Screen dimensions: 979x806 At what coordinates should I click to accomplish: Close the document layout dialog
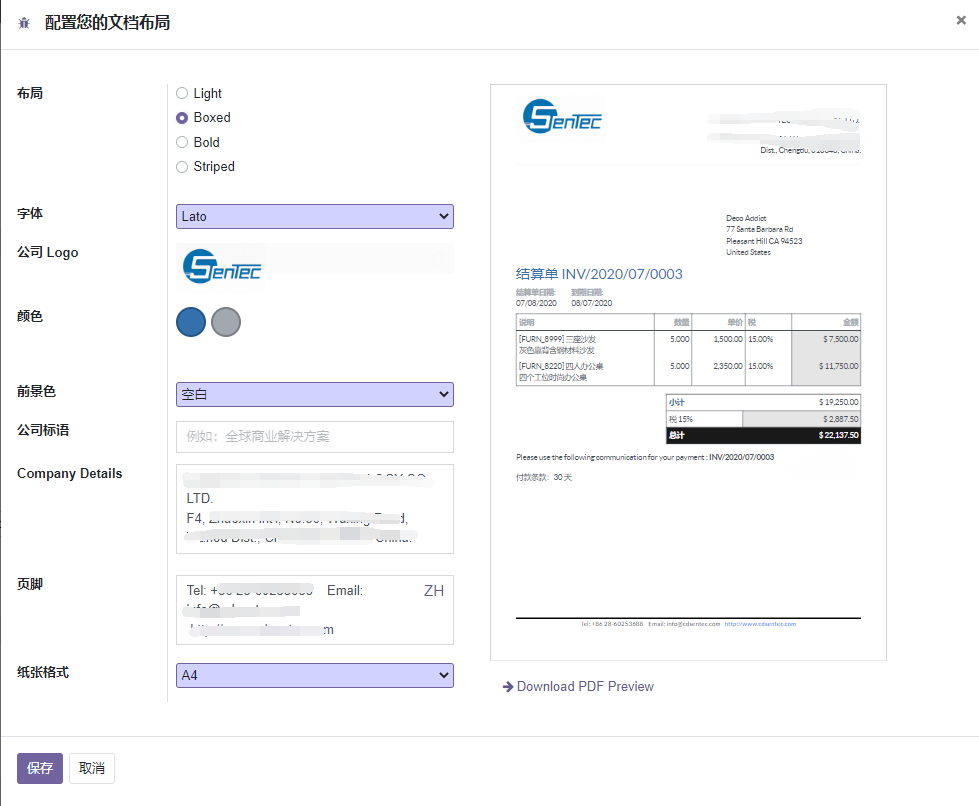click(961, 20)
